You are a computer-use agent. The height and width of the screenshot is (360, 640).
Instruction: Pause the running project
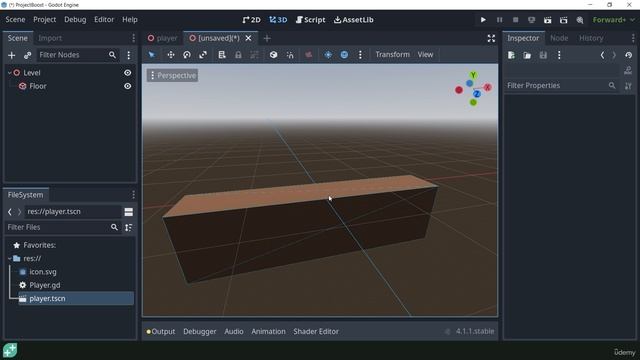(499, 20)
